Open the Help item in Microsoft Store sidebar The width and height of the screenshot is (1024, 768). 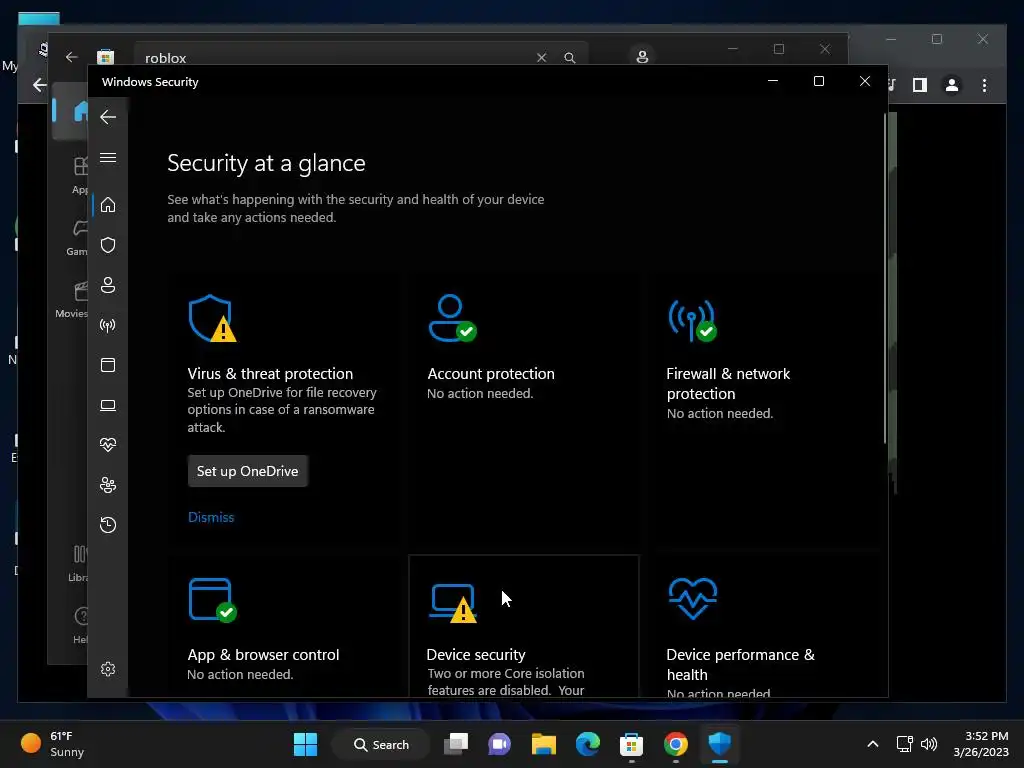click(x=80, y=624)
